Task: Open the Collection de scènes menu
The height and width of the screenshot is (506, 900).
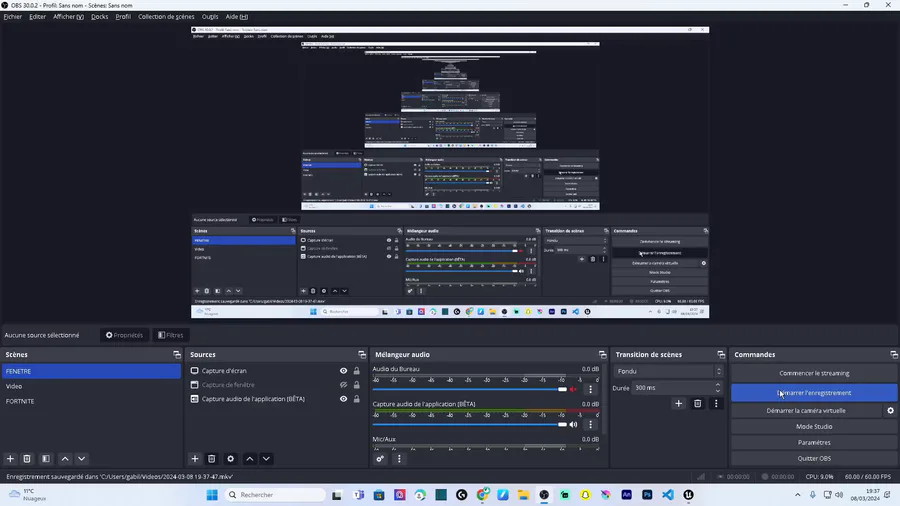Action: tap(166, 17)
